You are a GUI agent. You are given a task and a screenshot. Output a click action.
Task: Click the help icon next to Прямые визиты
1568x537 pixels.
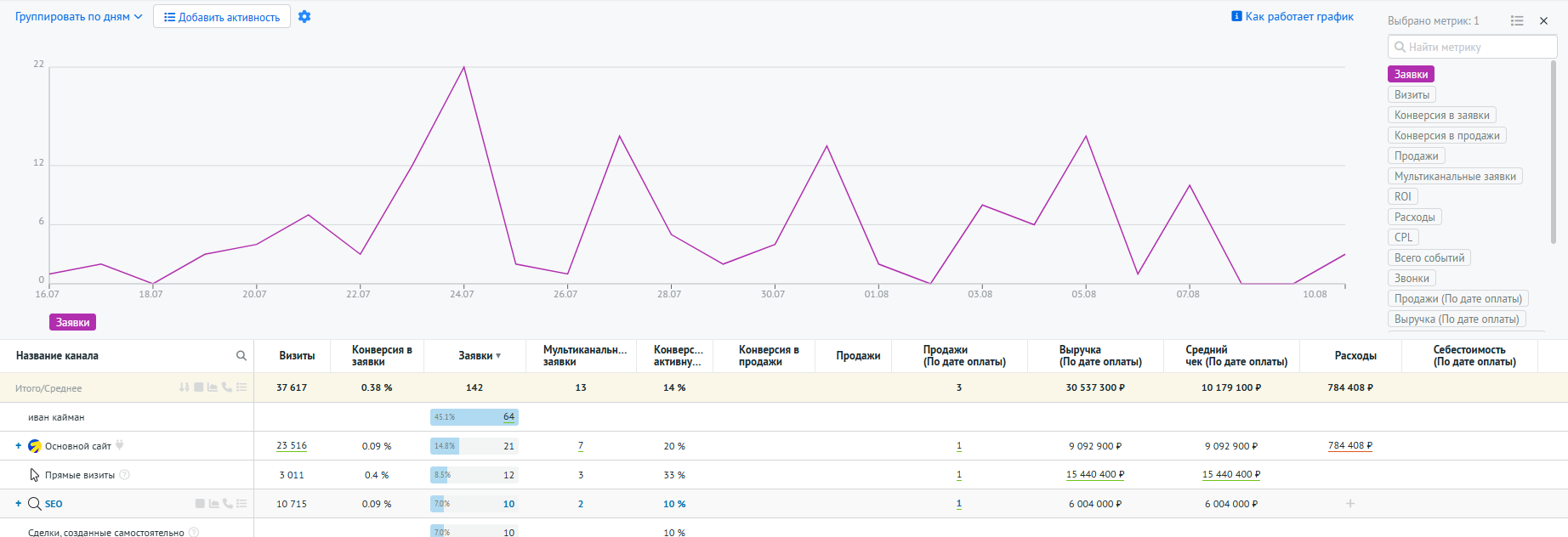[x=124, y=475]
